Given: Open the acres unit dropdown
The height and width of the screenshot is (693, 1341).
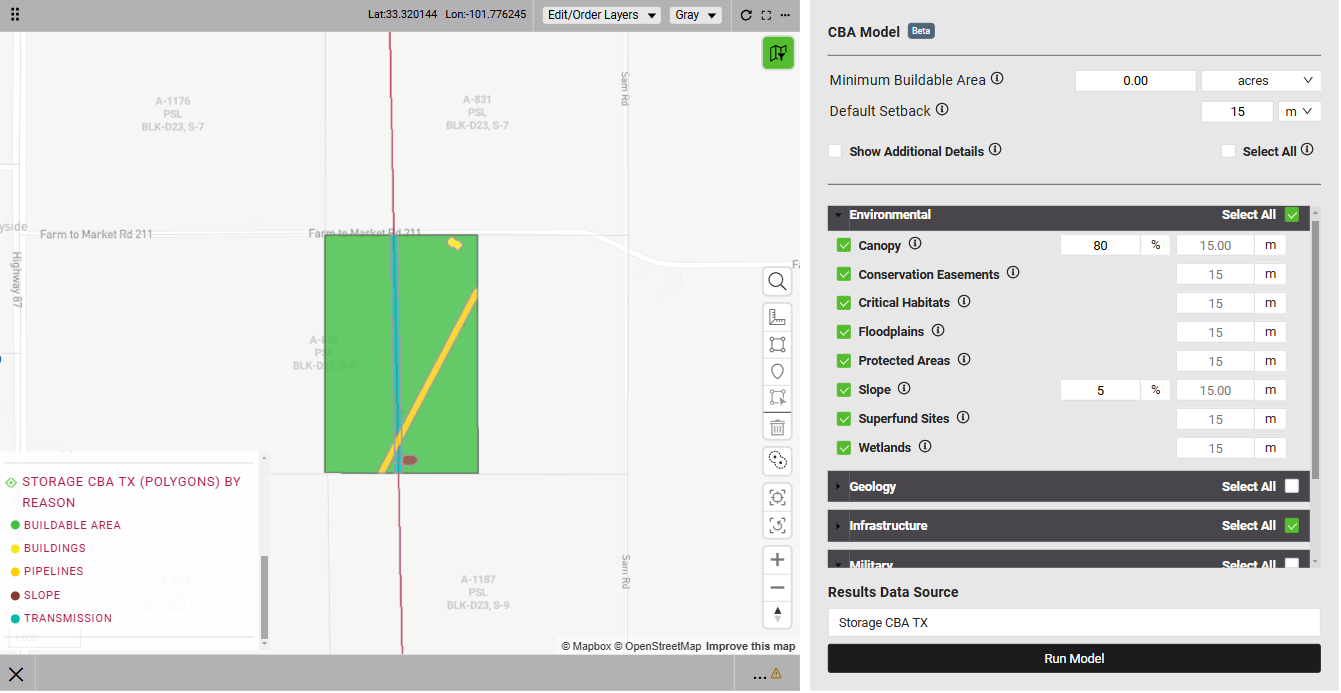Looking at the screenshot, I should pos(1261,81).
